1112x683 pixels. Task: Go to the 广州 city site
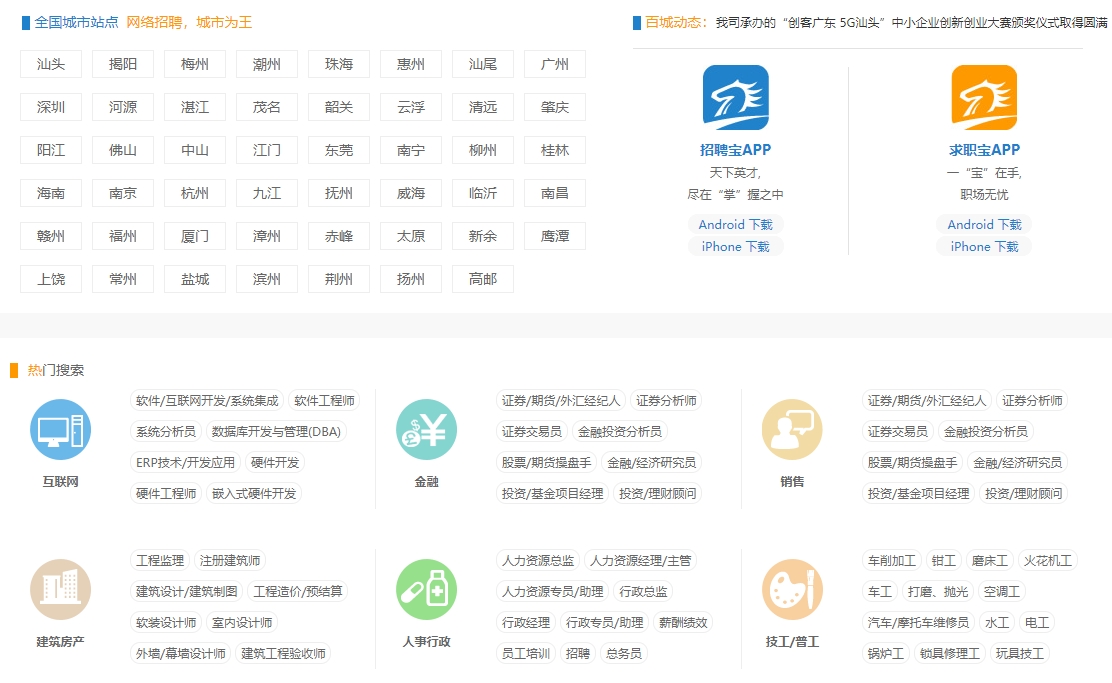point(555,64)
